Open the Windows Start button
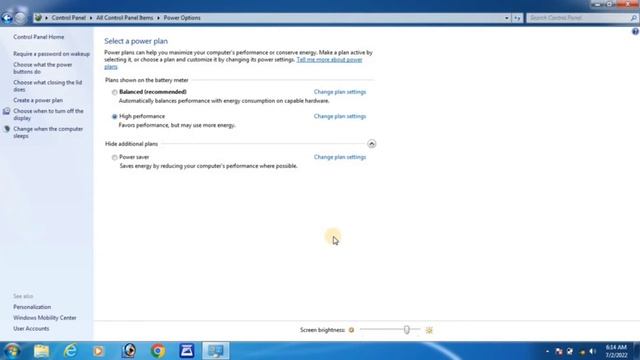640x360 pixels. pos(12,351)
